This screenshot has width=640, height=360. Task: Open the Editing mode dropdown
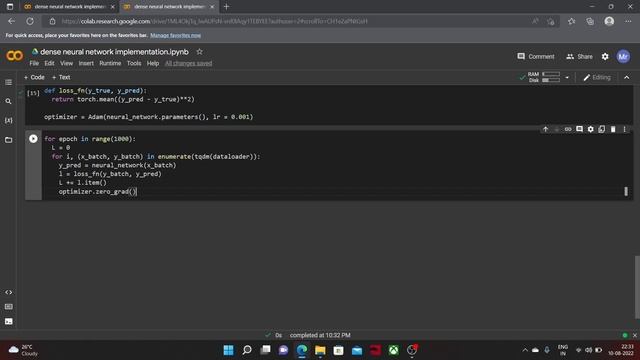597,78
